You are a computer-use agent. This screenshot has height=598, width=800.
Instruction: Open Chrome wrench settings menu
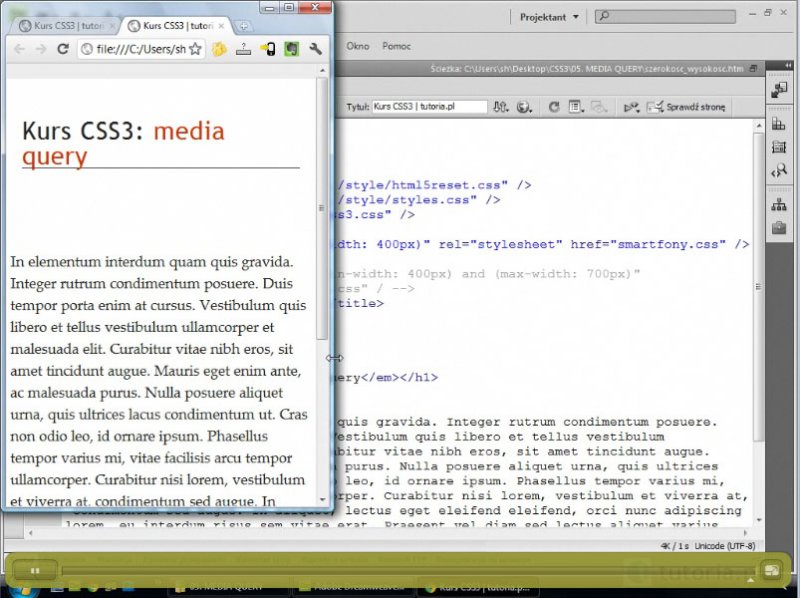[316, 49]
